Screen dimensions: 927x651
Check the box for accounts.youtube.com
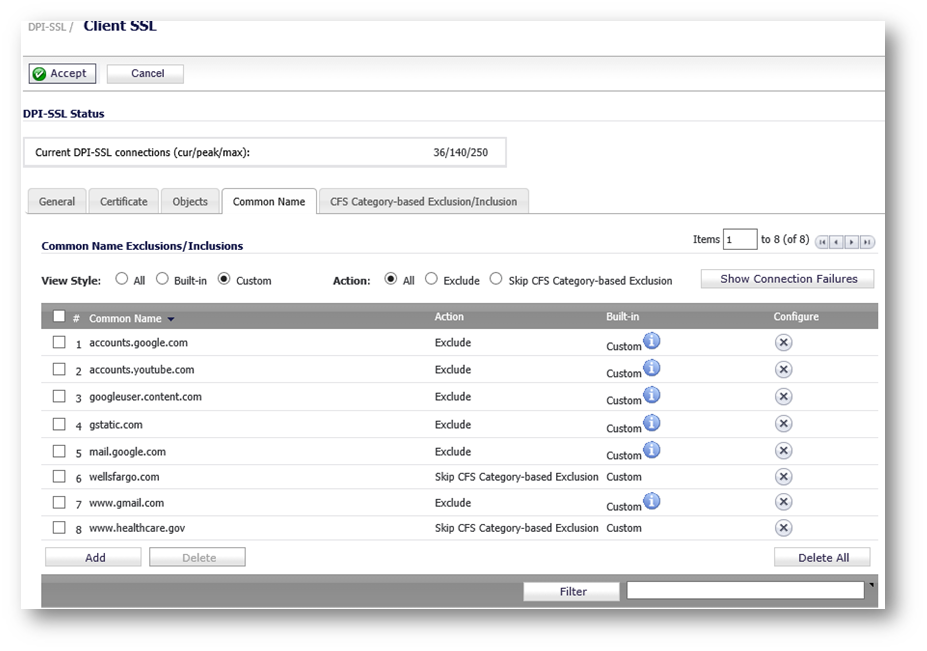pyautogui.click(x=59, y=369)
